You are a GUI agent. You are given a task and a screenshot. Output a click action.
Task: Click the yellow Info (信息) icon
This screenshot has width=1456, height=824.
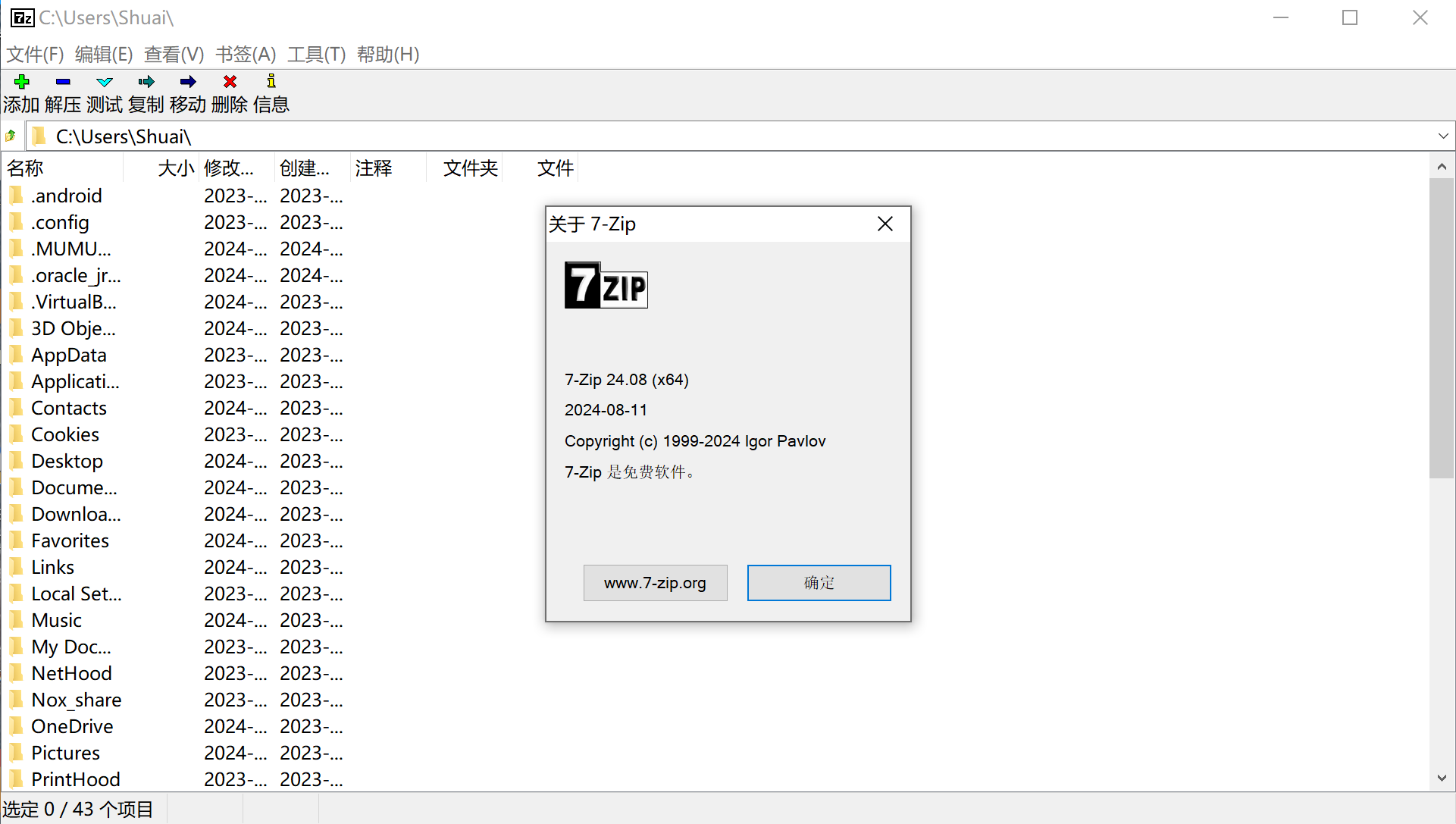(x=271, y=81)
